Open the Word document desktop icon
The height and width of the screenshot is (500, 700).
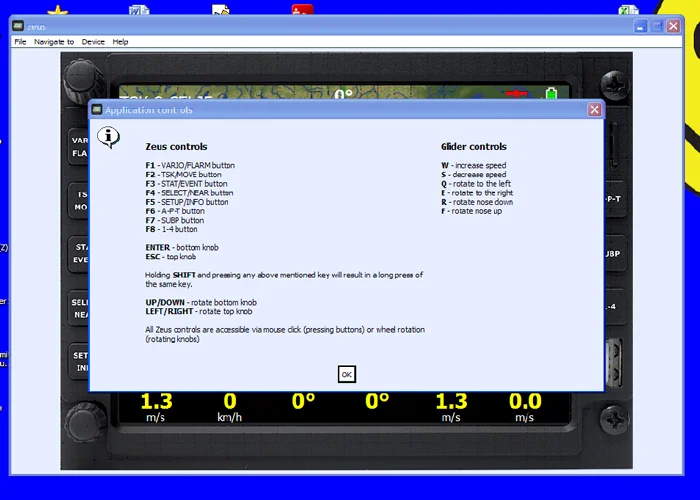coord(139,9)
